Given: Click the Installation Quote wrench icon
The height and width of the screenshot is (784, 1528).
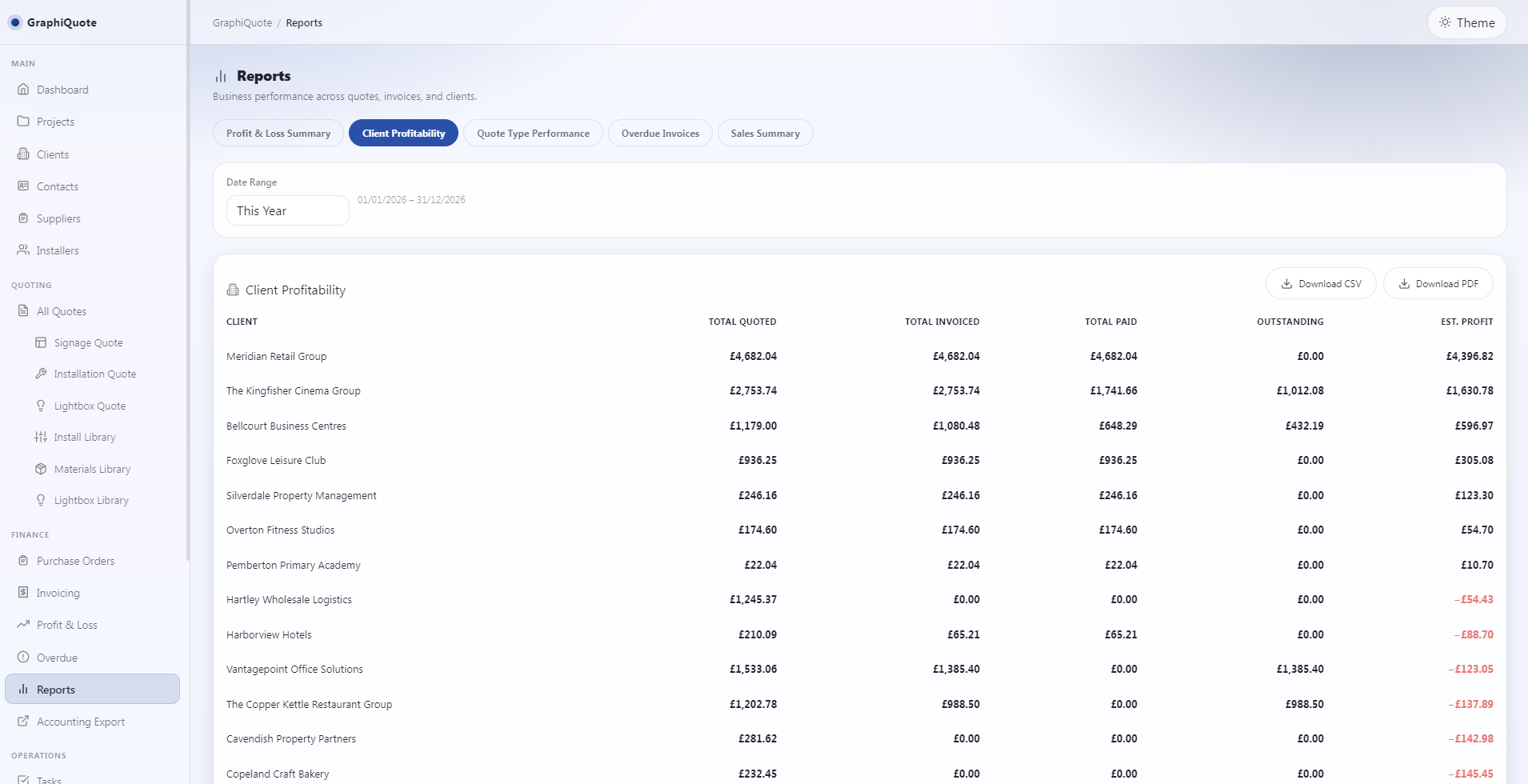Looking at the screenshot, I should click(41, 374).
